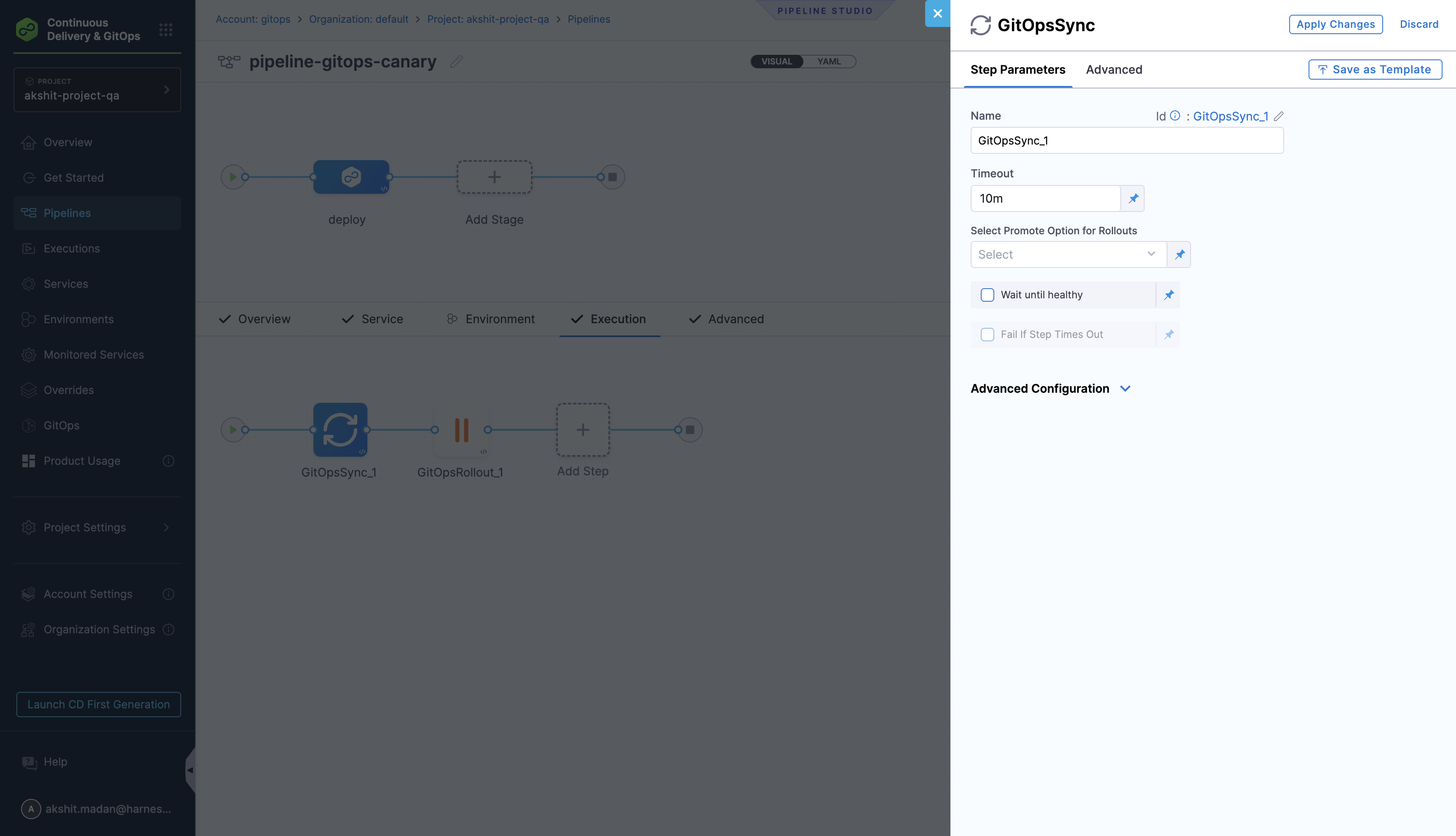Click the Pipelines icon in sidebar
1456x836 pixels.
pyautogui.click(x=29, y=212)
